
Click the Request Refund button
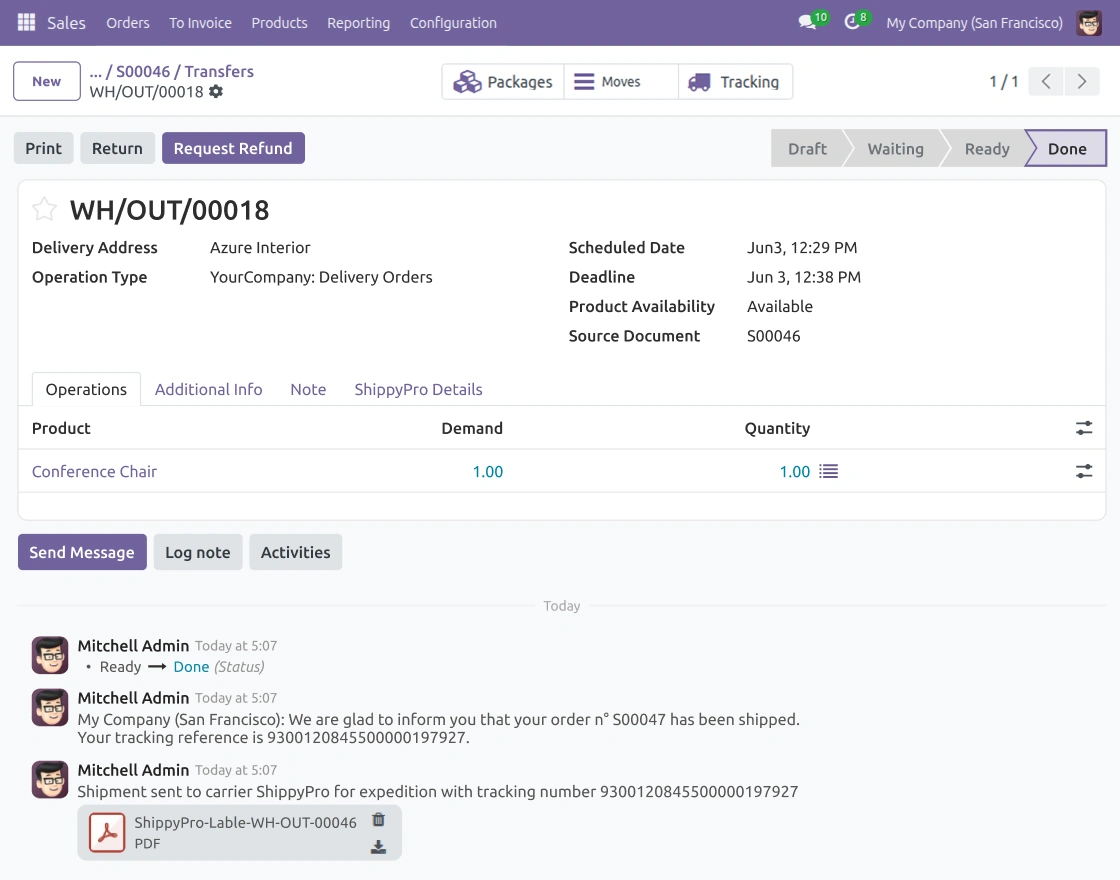click(233, 148)
